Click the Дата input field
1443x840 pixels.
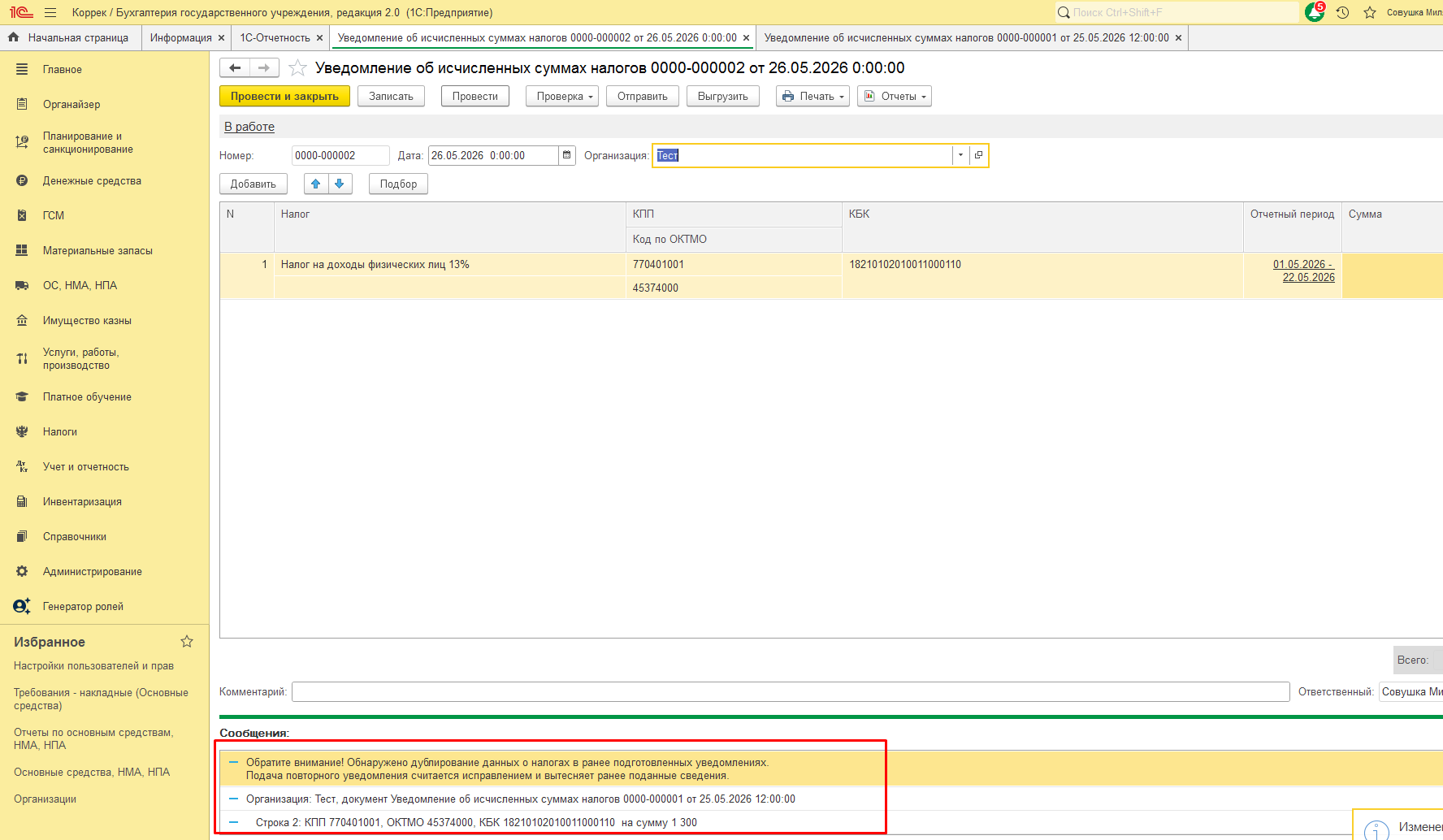[x=493, y=155]
